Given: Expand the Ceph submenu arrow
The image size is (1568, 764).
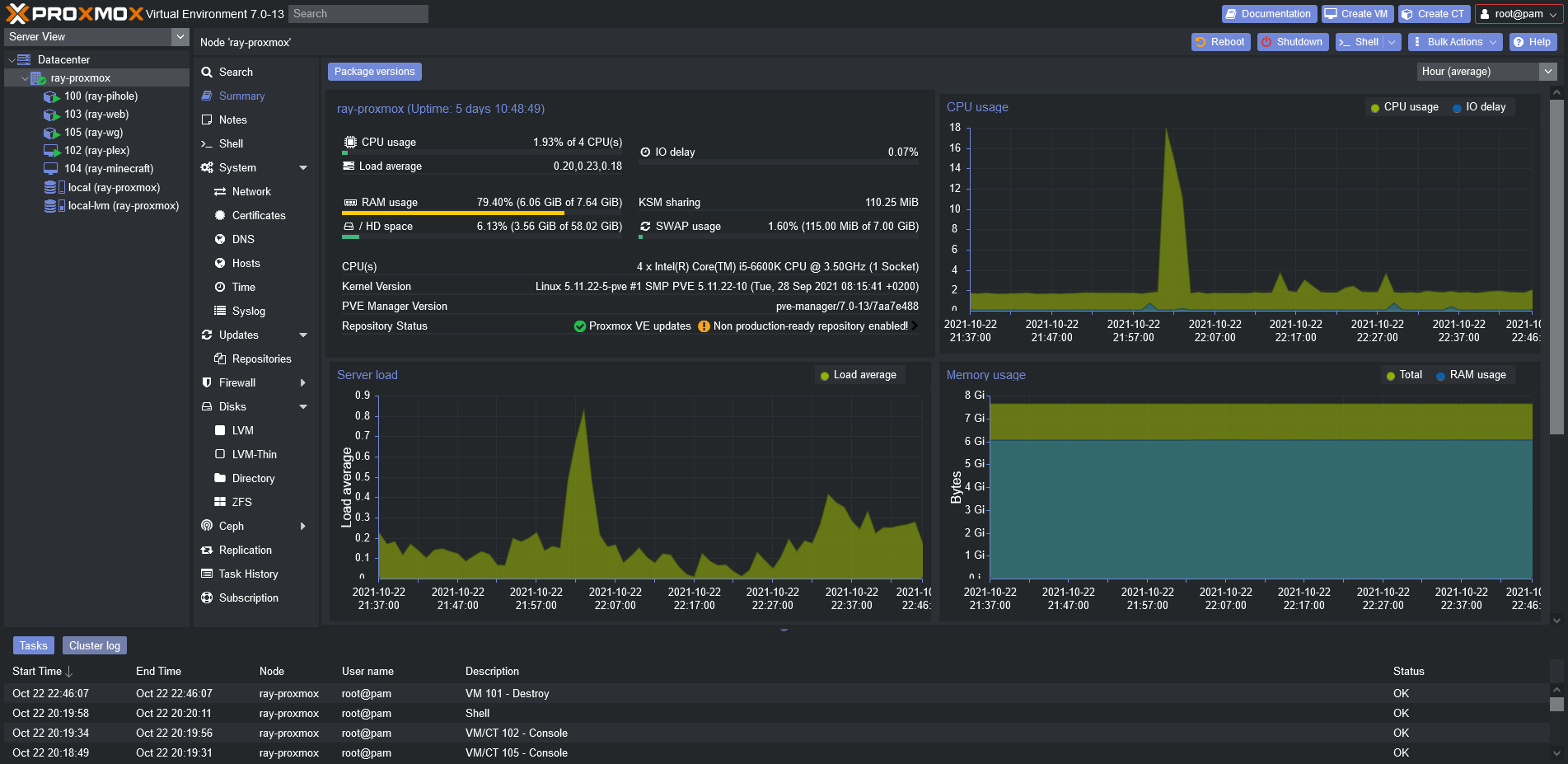Looking at the screenshot, I should (303, 527).
